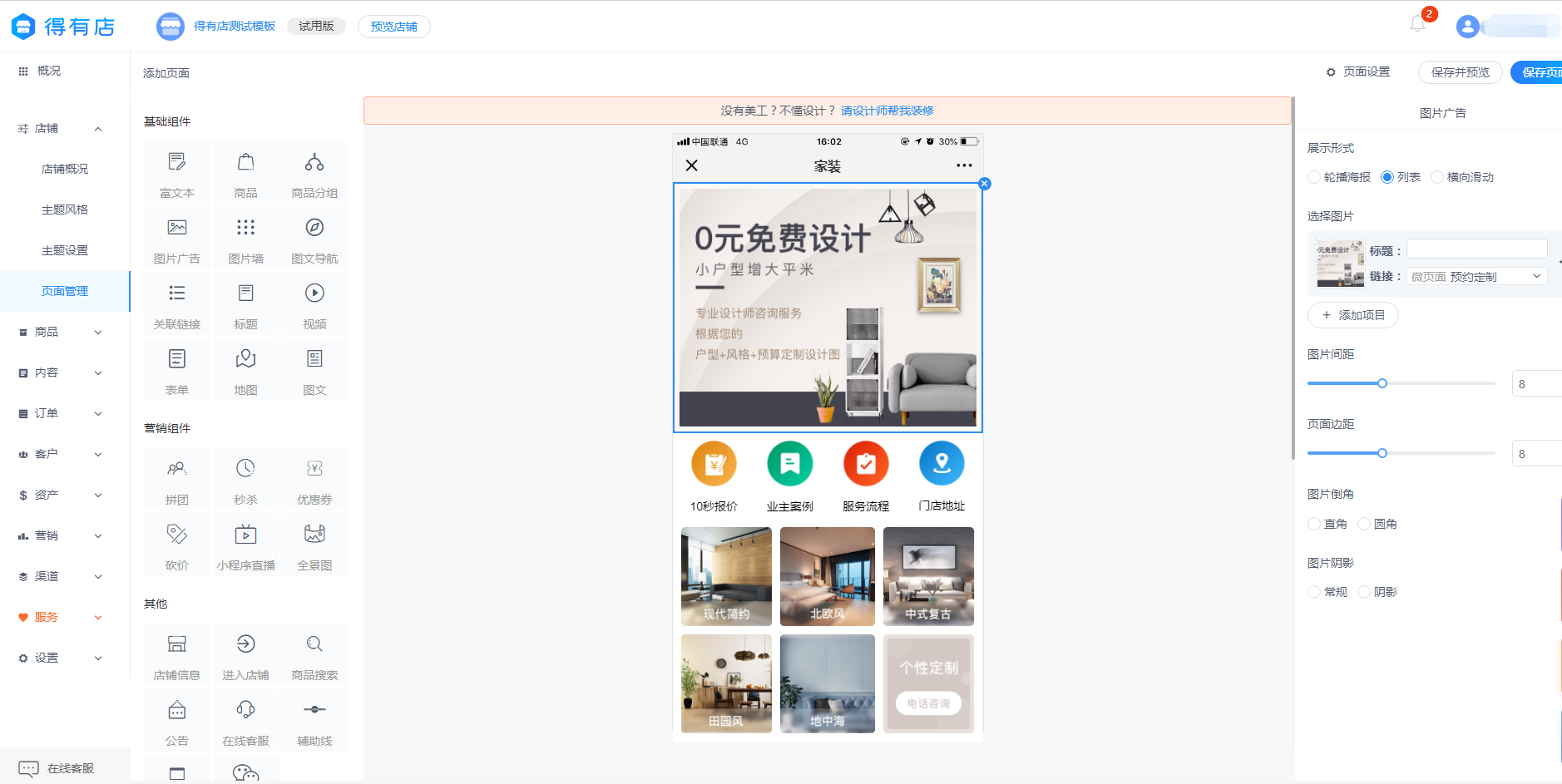The width and height of the screenshot is (1562, 784).
Task: Open 页面设置 page settings
Action: [1358, 72]
